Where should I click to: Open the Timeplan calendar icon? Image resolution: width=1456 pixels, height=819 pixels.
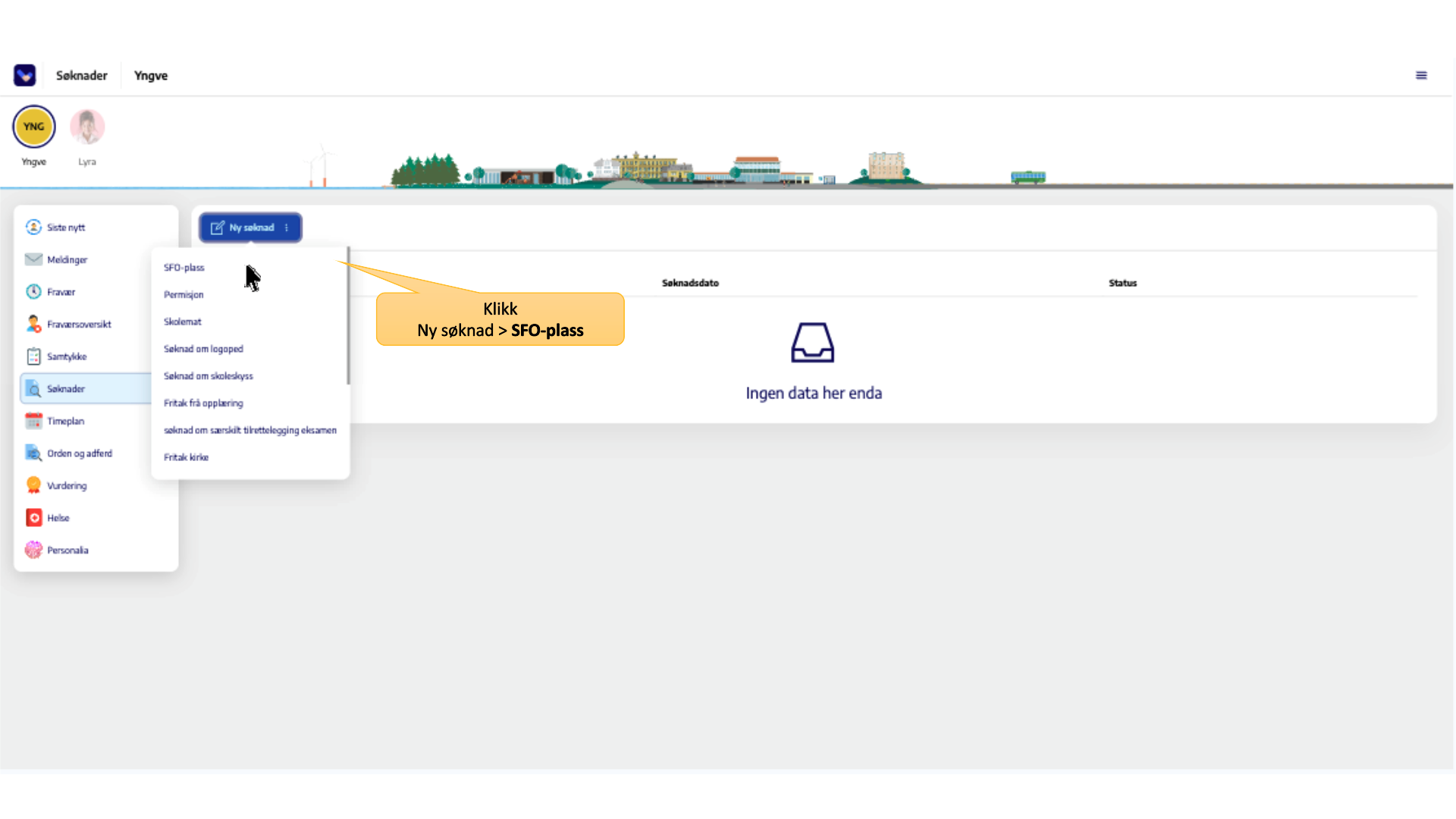(x=33, y=421)
